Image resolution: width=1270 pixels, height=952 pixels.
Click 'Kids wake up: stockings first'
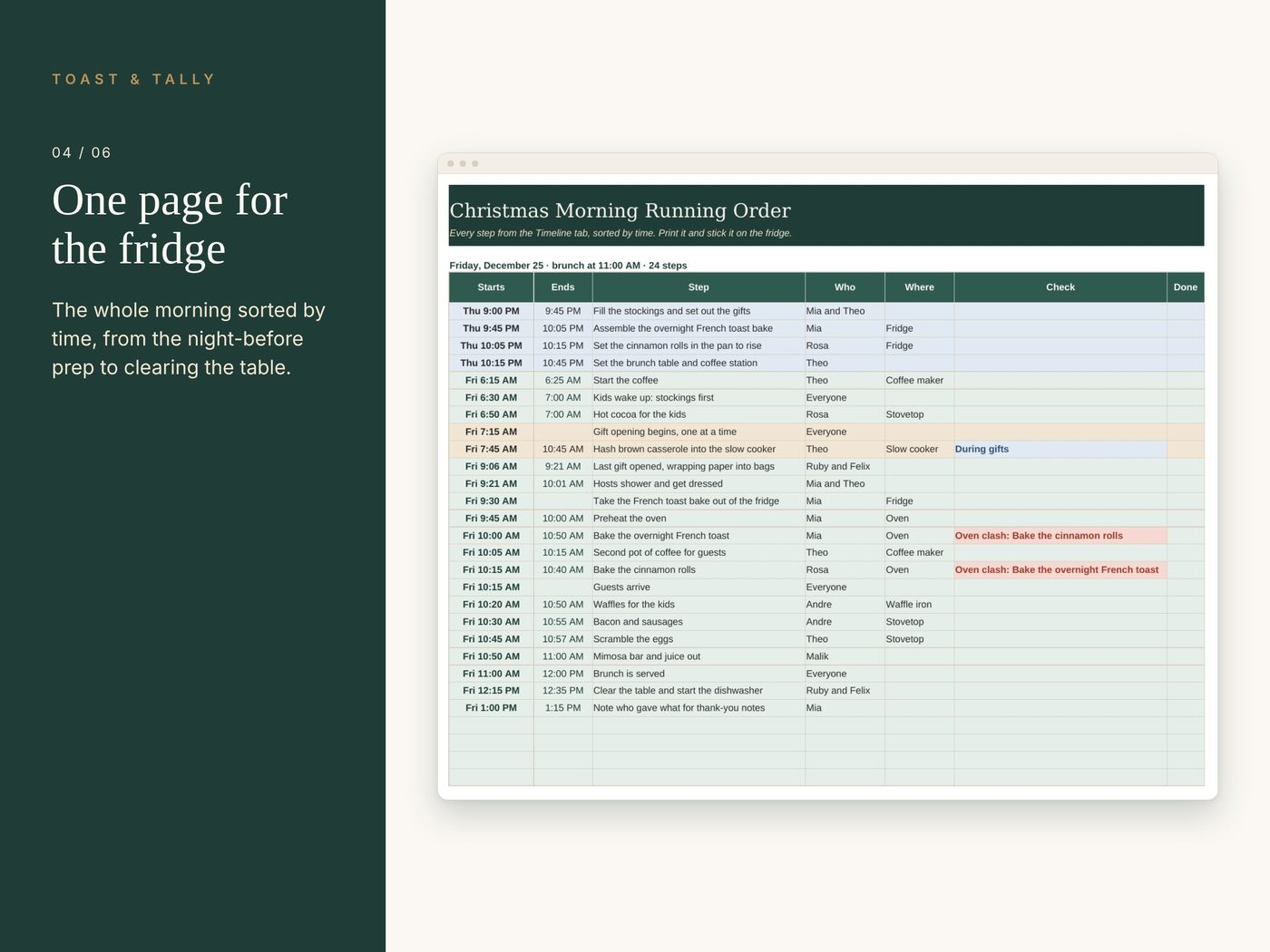pyautogui.click(x=698, y=397)
